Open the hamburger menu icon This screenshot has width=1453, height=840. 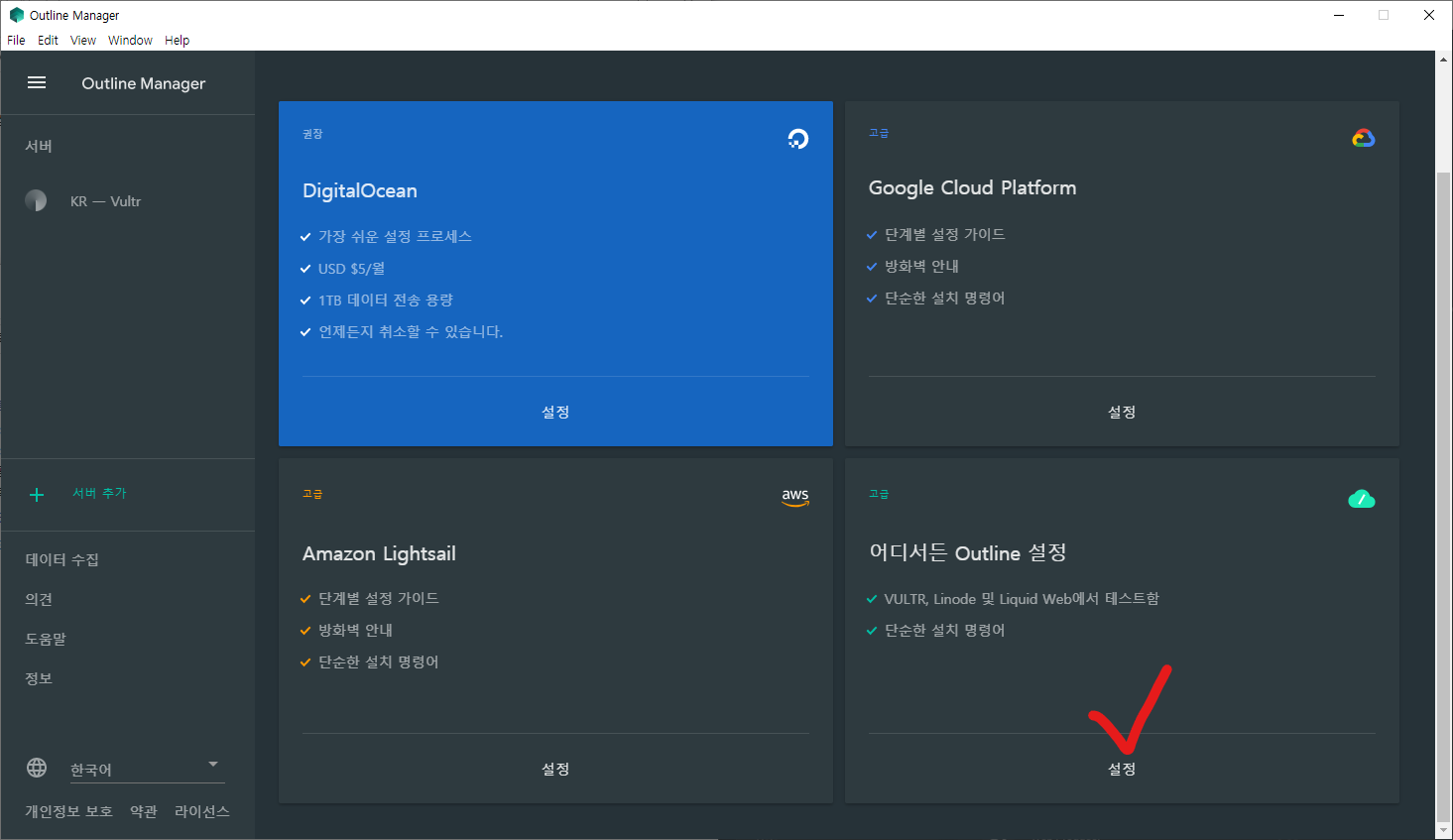tap(37, 82)
